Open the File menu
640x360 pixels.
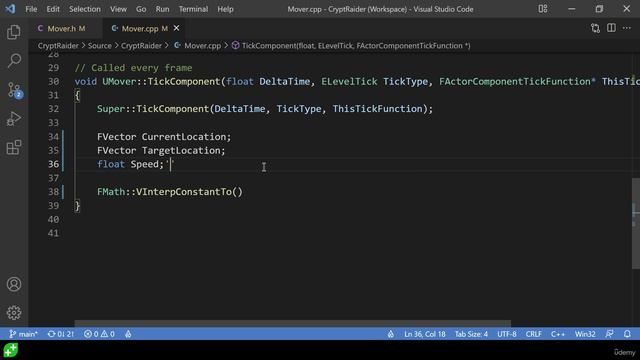[x=31, y=9]
